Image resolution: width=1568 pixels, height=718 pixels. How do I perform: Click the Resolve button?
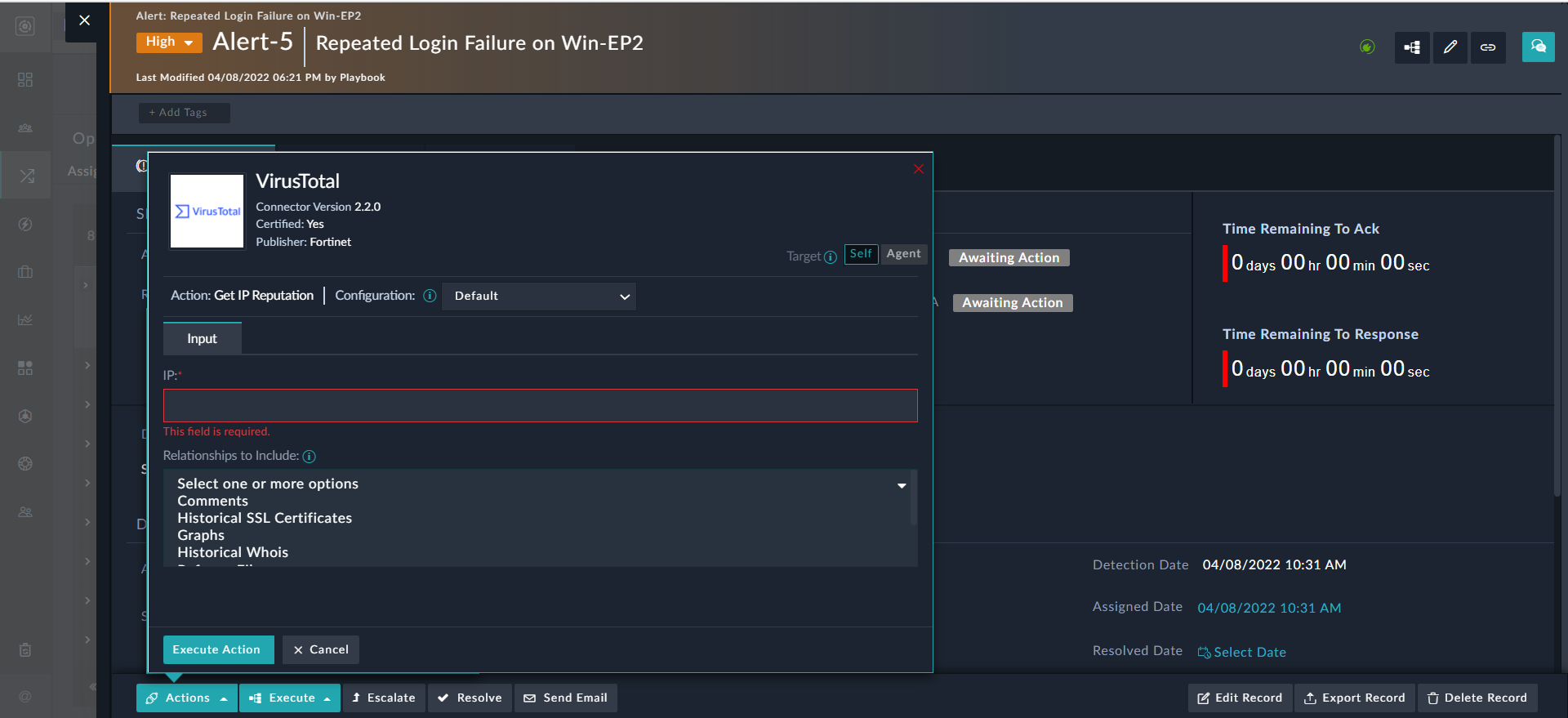pyautogui.click(x=470, y=698)
